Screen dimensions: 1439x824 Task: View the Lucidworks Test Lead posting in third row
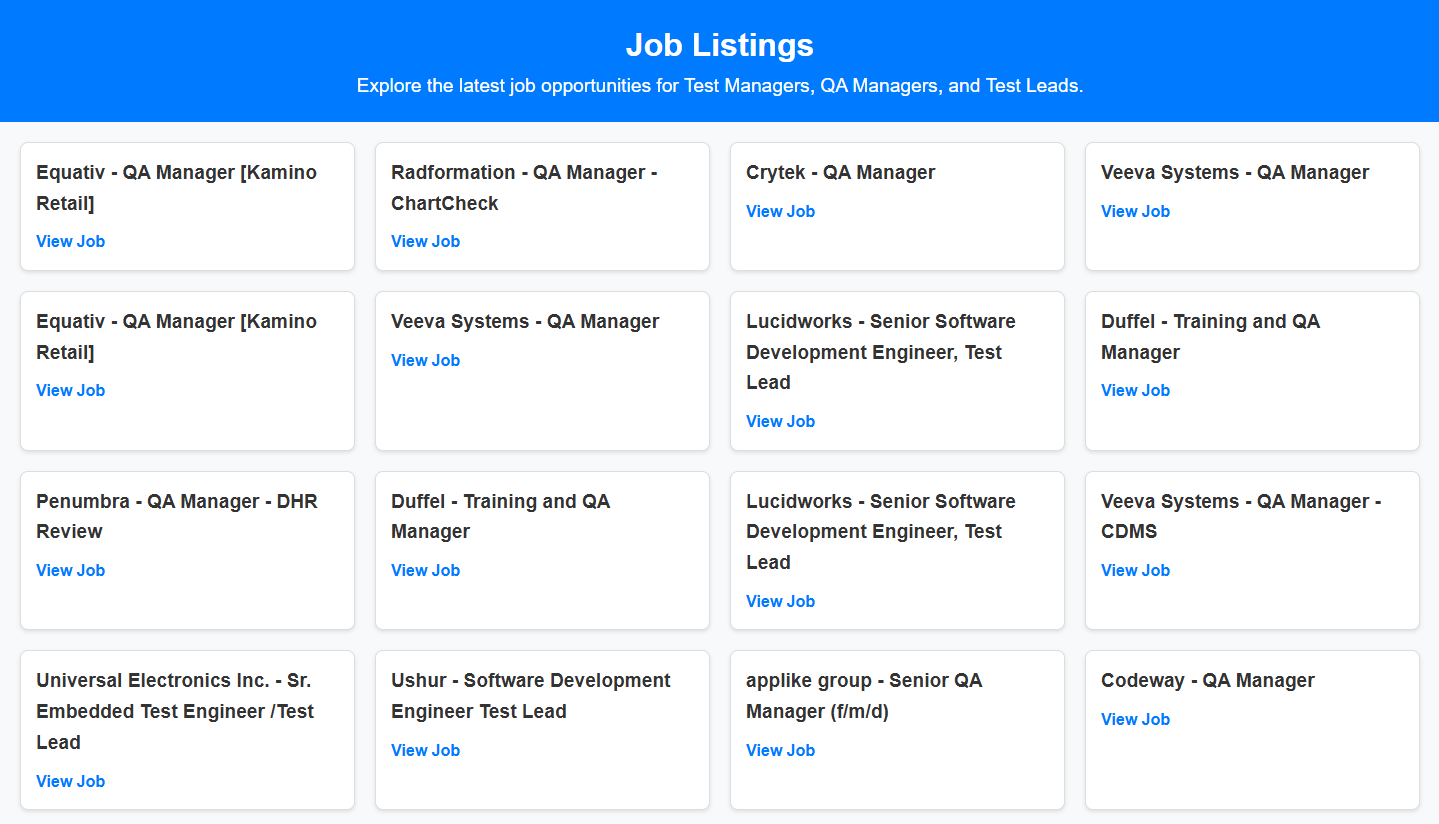pos(780,601)
